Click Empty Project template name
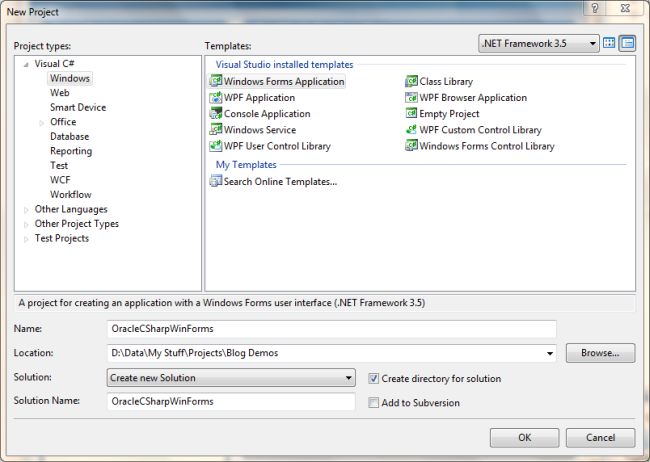650x462 pixels. [x=449, y=114]
